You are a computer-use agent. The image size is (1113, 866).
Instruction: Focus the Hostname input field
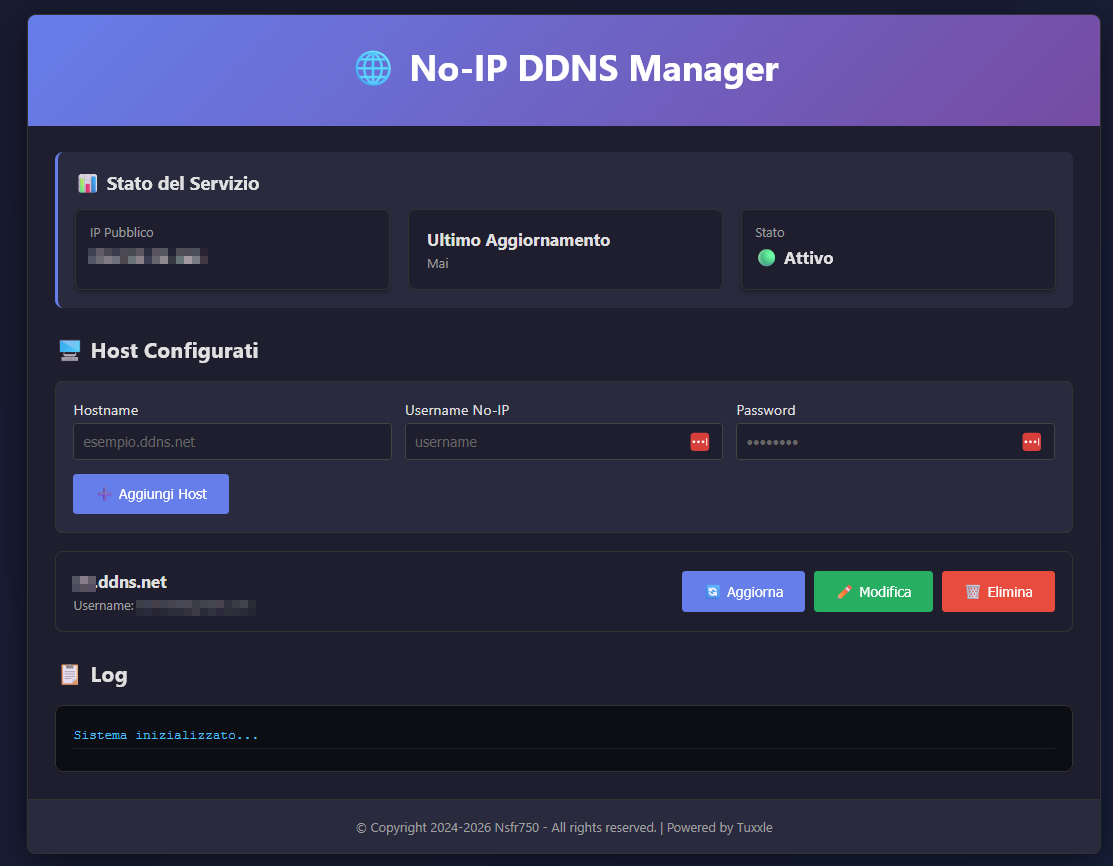[232, 442]
